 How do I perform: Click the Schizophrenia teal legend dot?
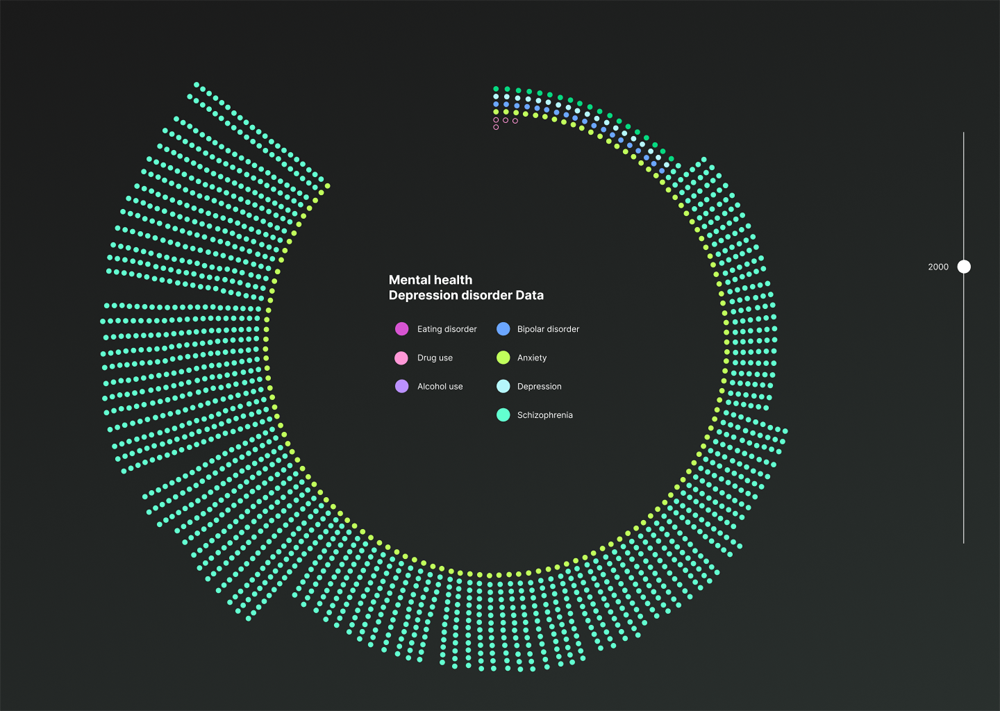point(503,415)
